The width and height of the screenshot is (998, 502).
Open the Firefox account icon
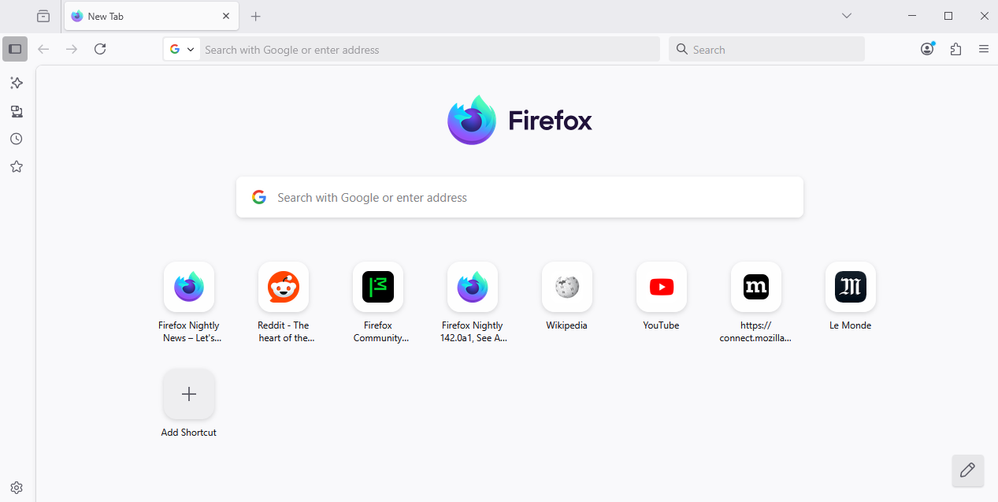927,49
